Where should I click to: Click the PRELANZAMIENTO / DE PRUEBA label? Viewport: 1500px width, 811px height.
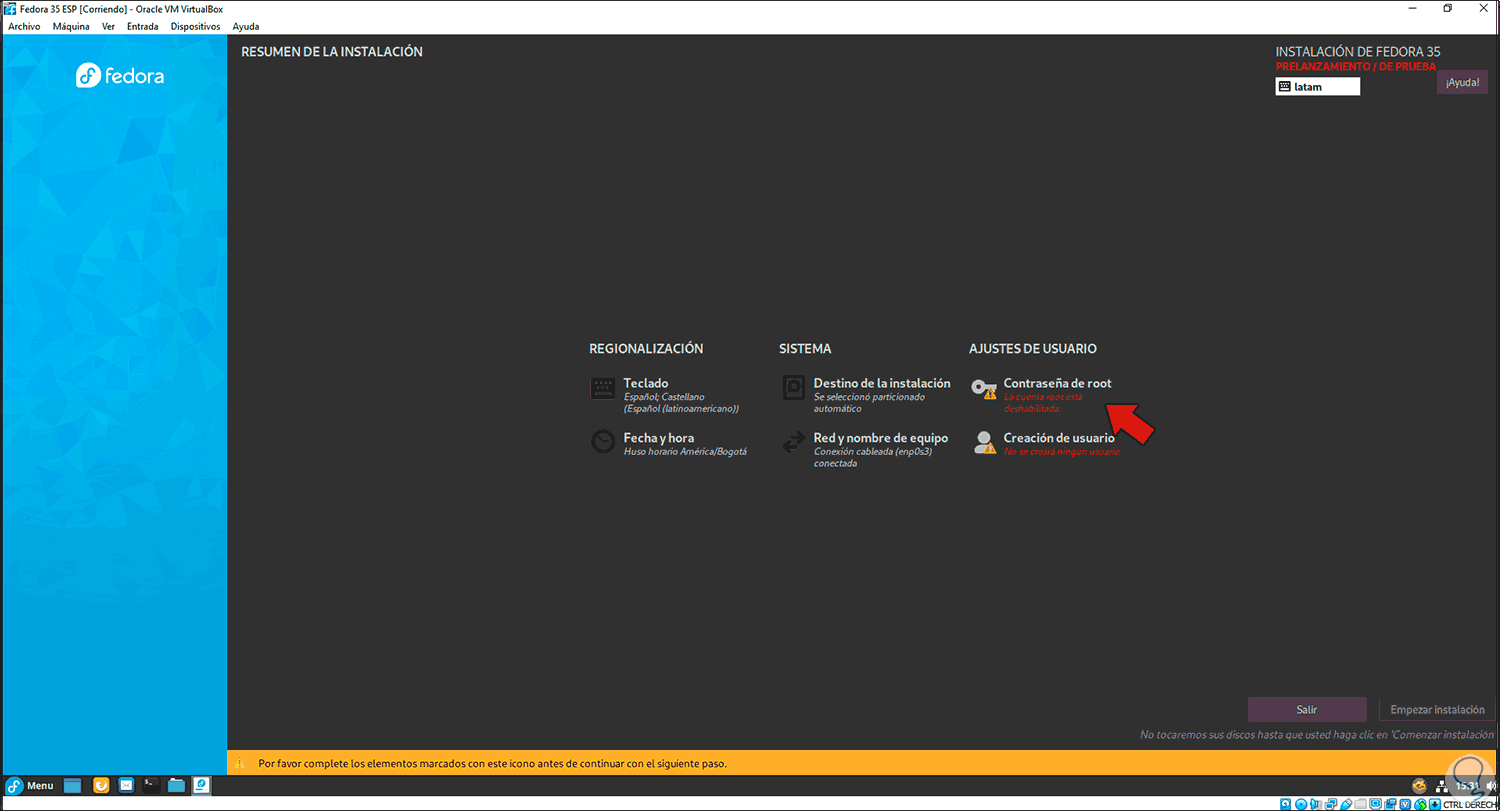pyautogui.click(x=1356, y=66)
